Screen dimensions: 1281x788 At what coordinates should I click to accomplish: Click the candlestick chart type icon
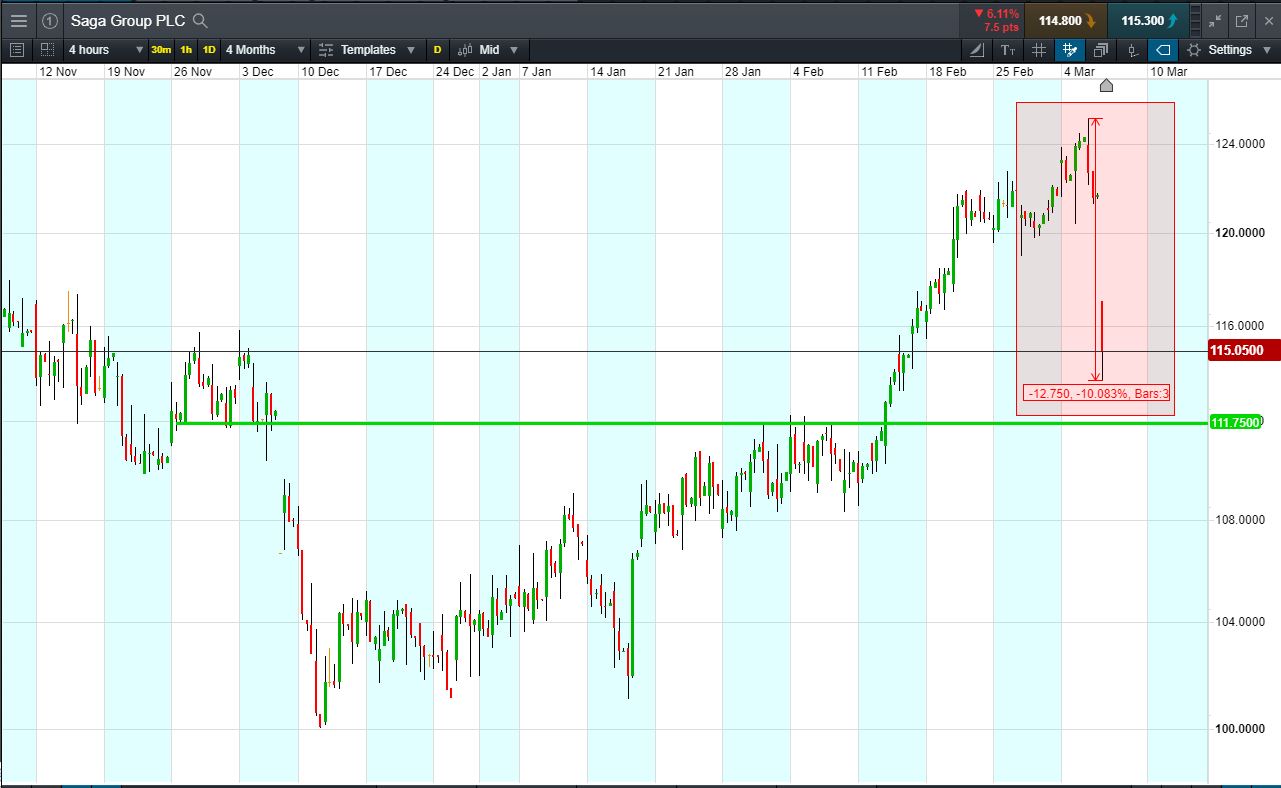point(465,50)
